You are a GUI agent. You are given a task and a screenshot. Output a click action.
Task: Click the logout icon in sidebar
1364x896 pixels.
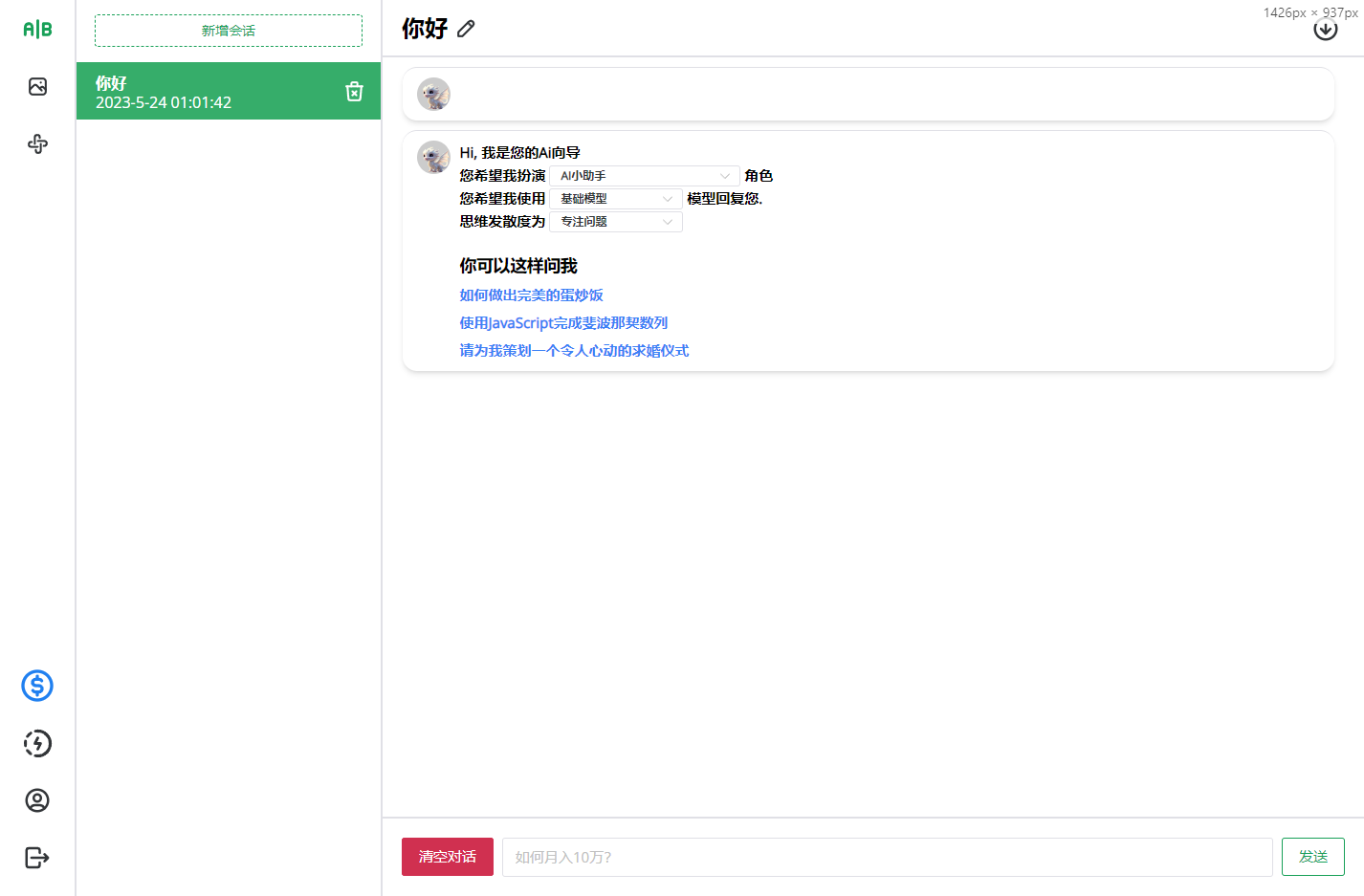37,858
